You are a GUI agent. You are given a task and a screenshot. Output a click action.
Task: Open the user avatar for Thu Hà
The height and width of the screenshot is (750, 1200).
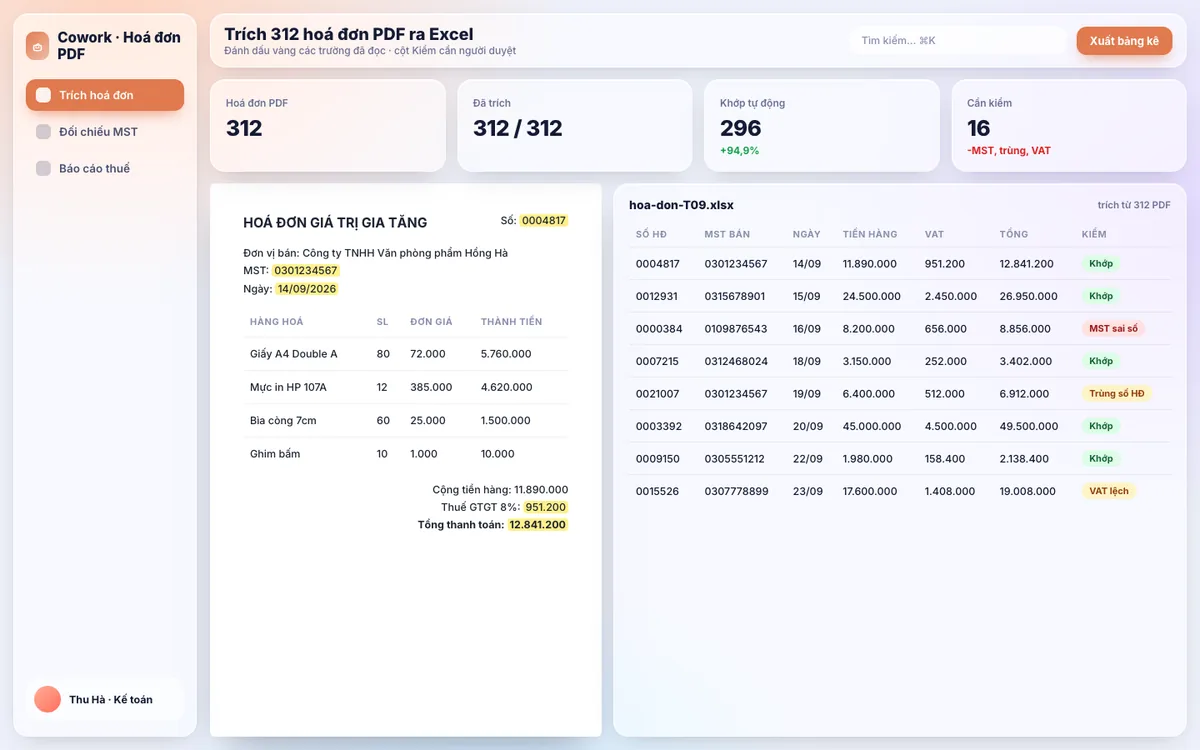tap(47, 699)
